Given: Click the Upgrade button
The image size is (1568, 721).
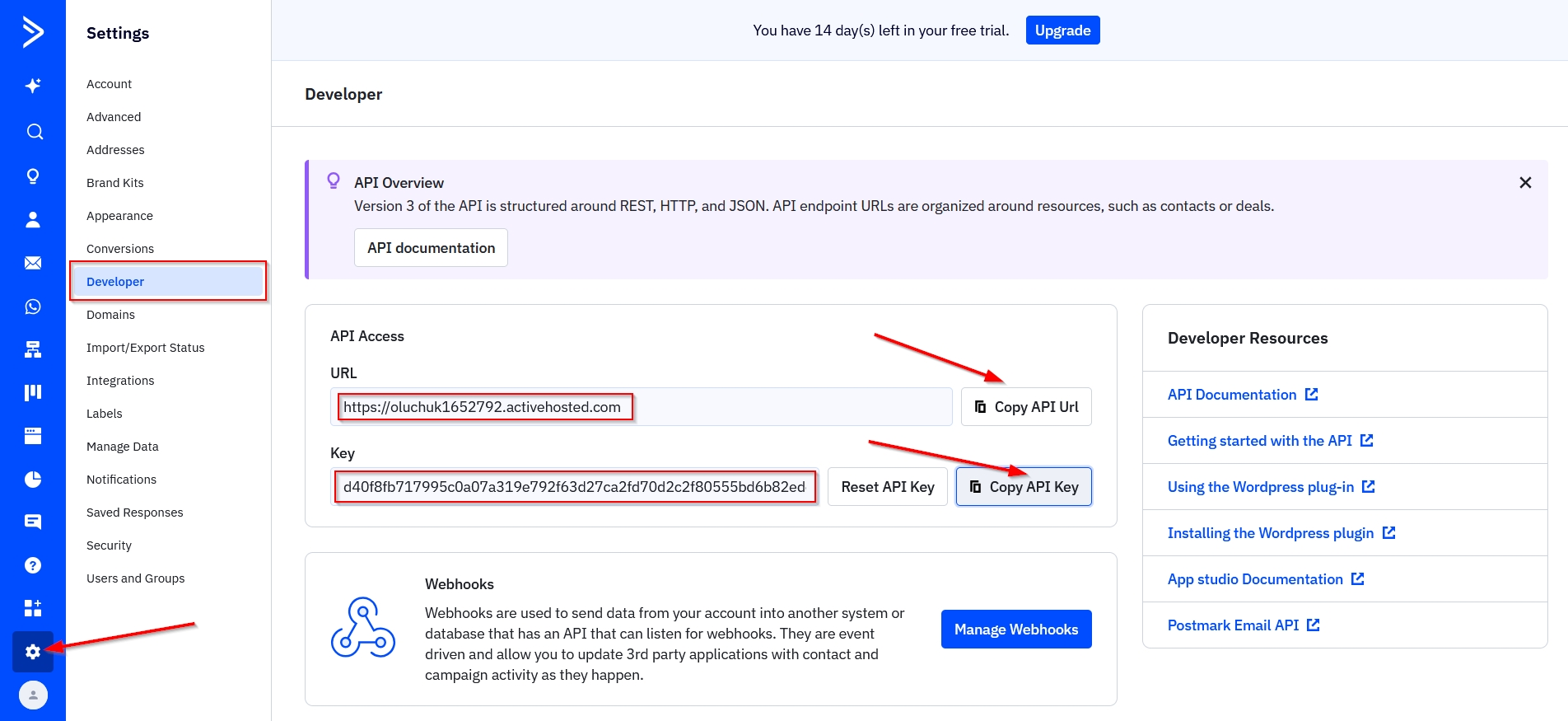Looking at the screenshot, I should (1062, 30).
